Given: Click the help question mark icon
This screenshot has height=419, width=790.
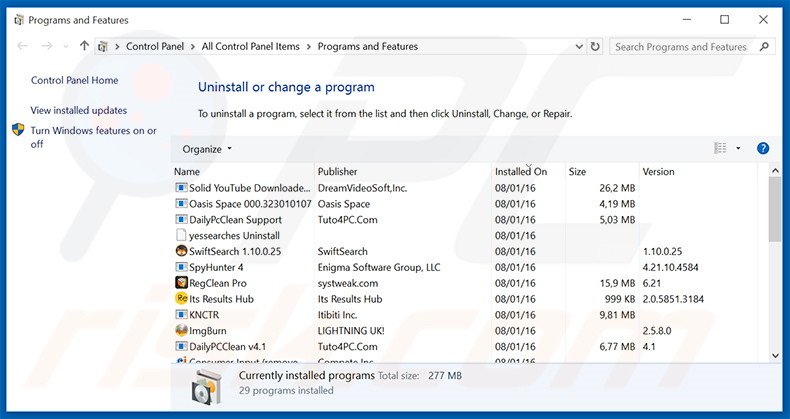Looking at the screenshot, I should (x=763, y=148).
